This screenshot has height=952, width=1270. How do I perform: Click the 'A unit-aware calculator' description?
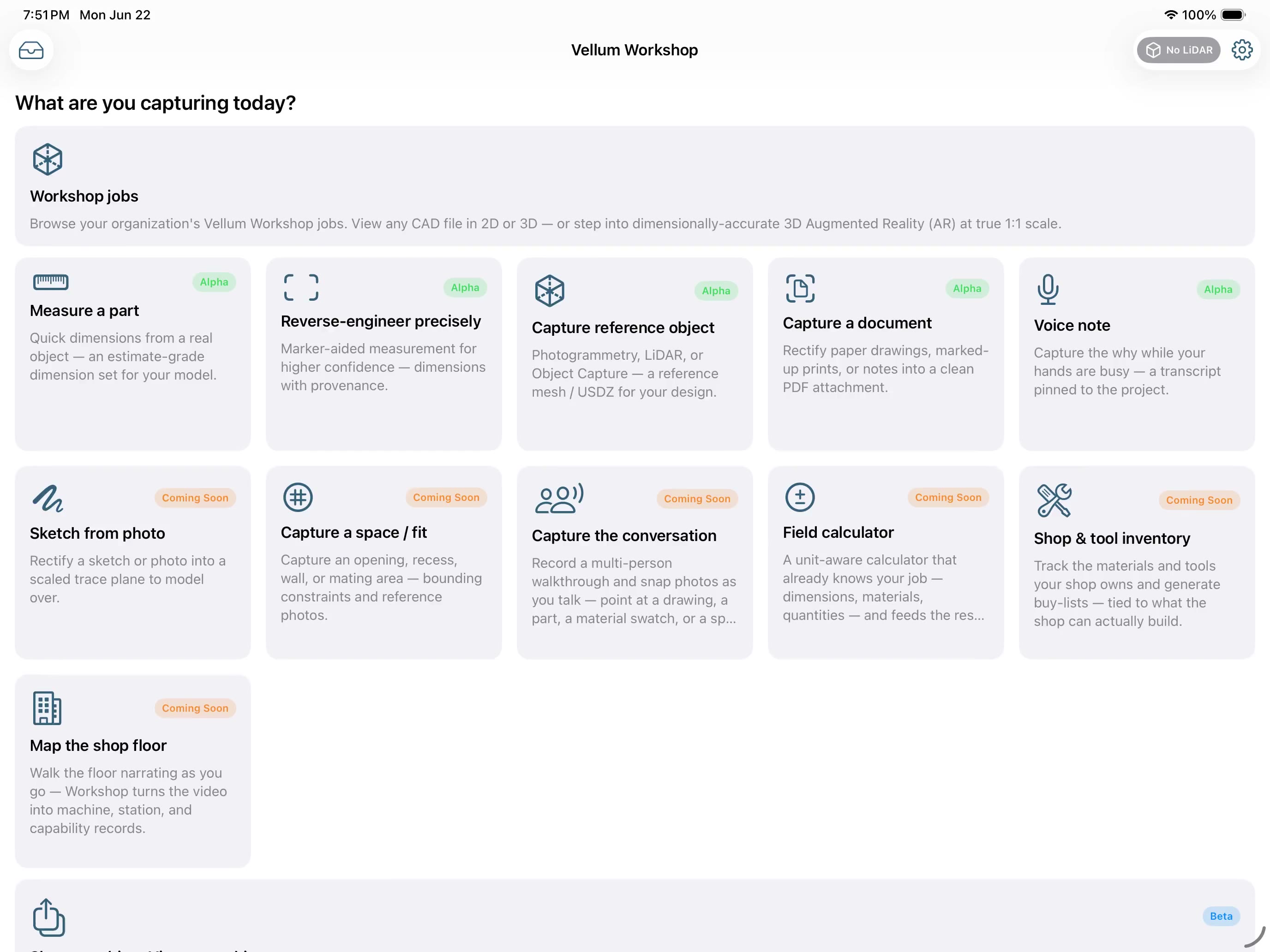[884, 588]
